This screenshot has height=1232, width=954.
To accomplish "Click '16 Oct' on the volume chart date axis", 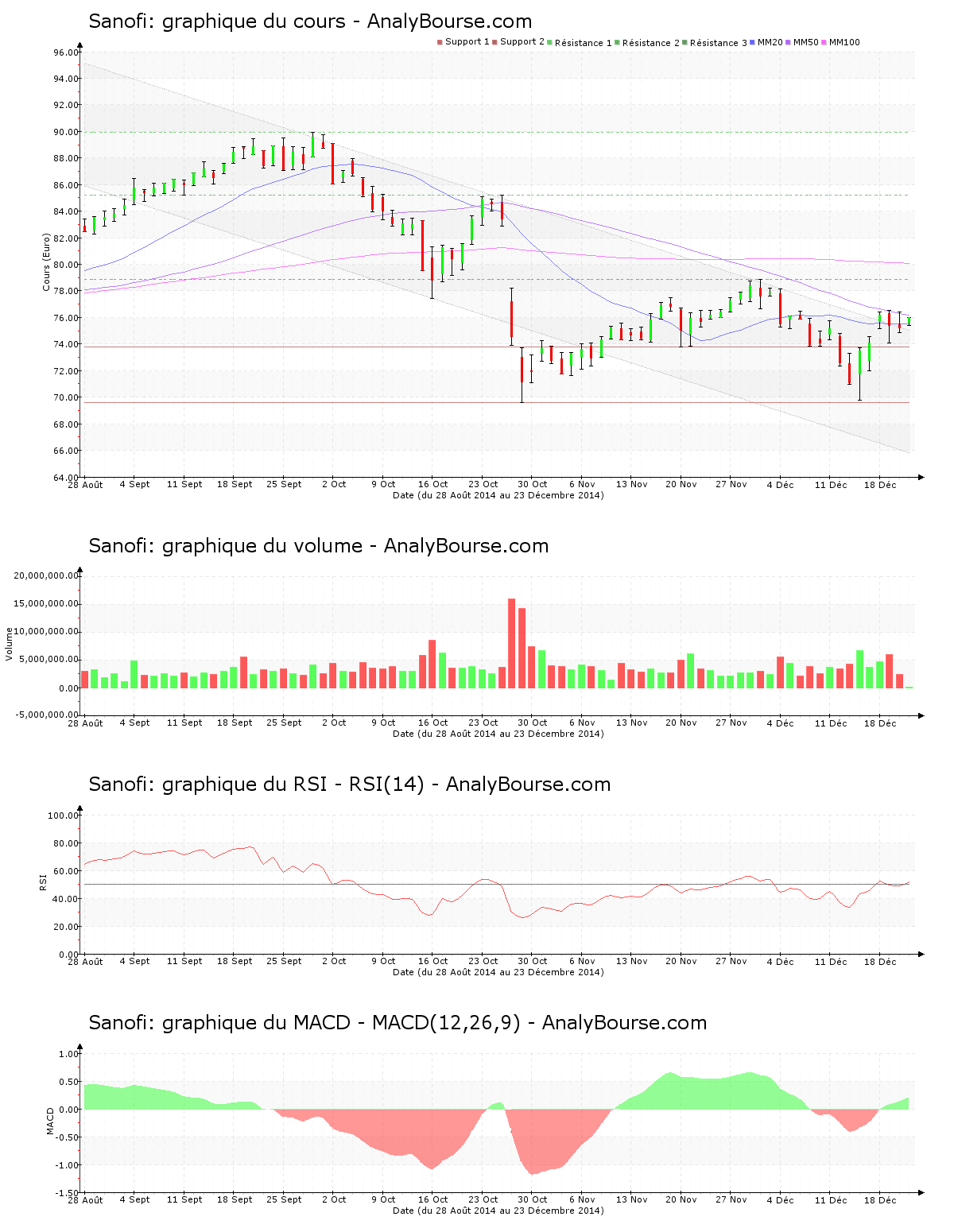I will point(433,723).
